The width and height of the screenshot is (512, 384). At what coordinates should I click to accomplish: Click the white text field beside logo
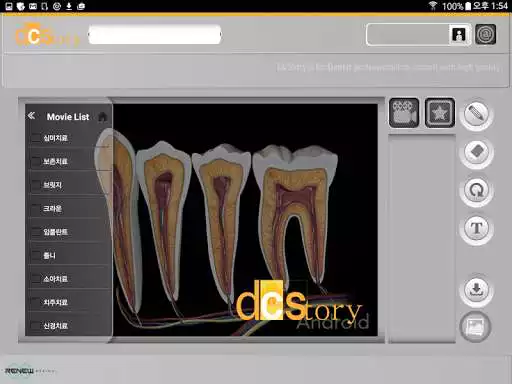[x=155, y=34]
